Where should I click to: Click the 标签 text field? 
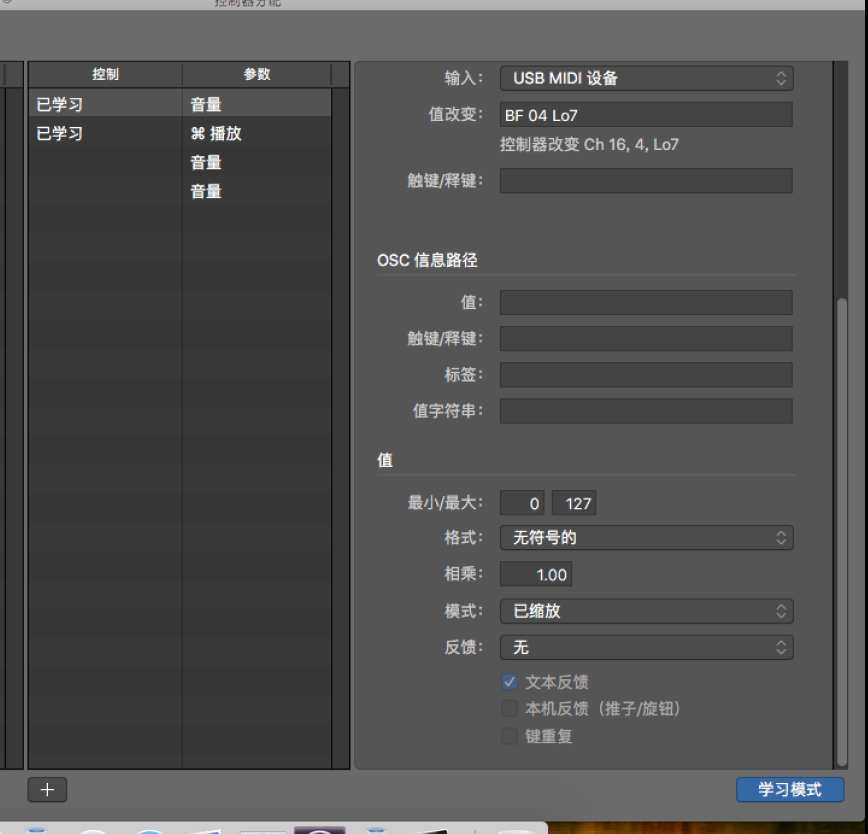click(x=646, y=375)
